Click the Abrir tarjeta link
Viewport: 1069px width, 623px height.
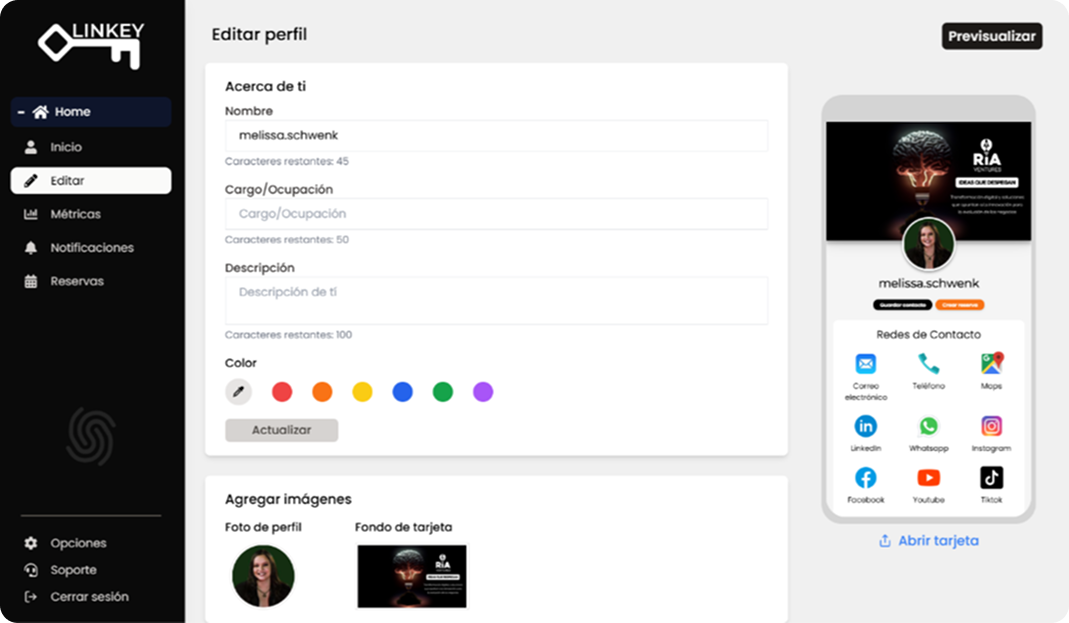click(928, 541)
